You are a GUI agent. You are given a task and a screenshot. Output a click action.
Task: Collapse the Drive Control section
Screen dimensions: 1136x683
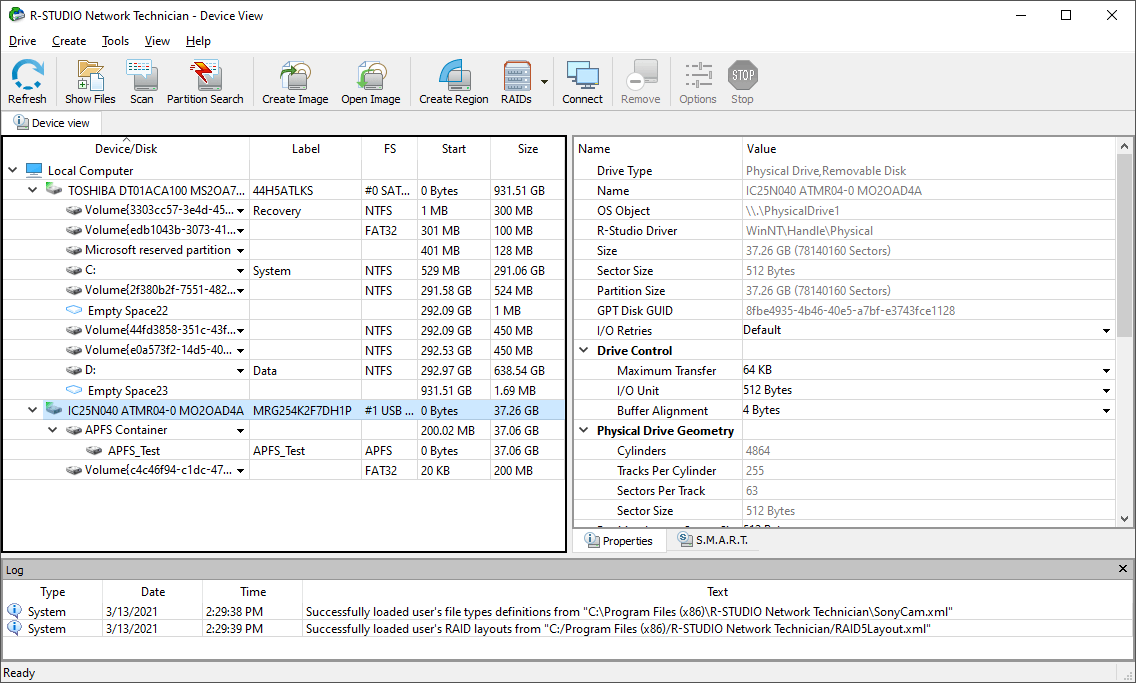point(584,350)
